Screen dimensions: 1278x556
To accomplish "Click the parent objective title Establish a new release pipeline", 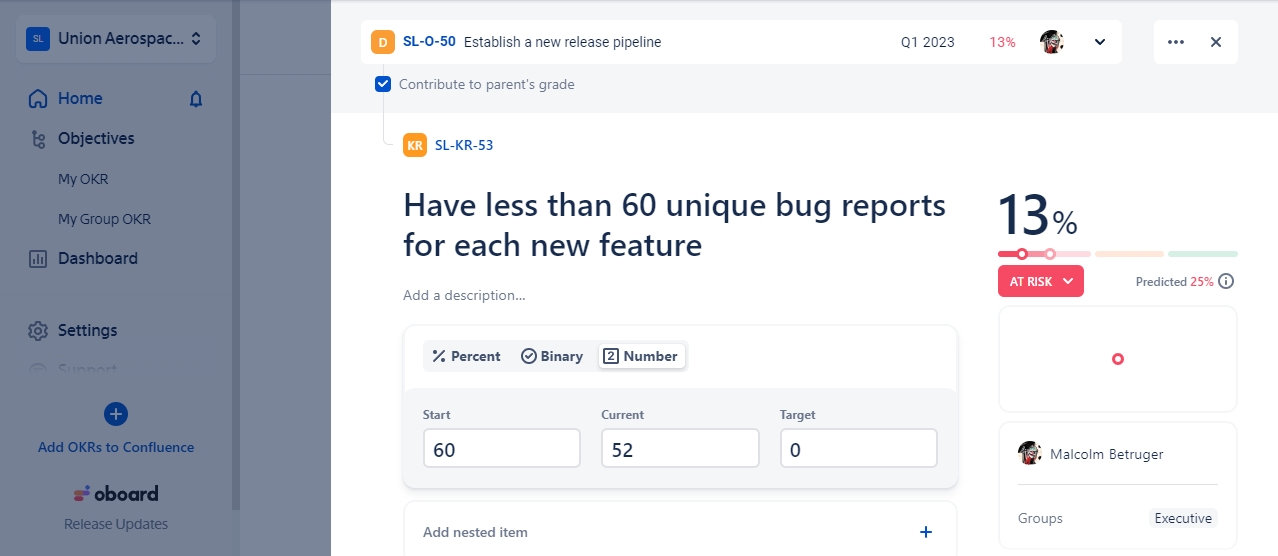I will pyautogui.click(x=562, y=42).
